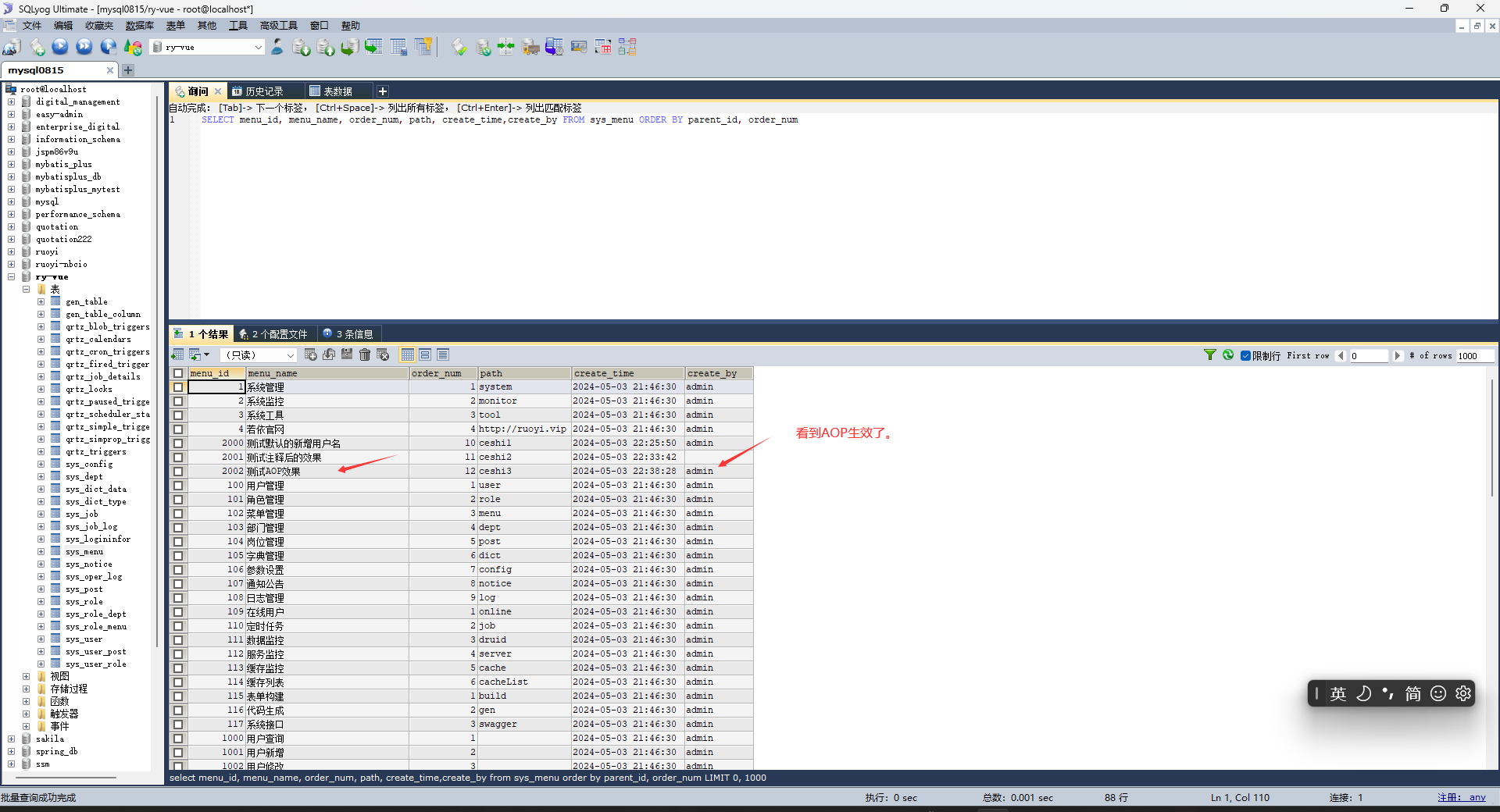Click the execute all queries icon
Screen dimensions: 1500x812
(84, 48)
